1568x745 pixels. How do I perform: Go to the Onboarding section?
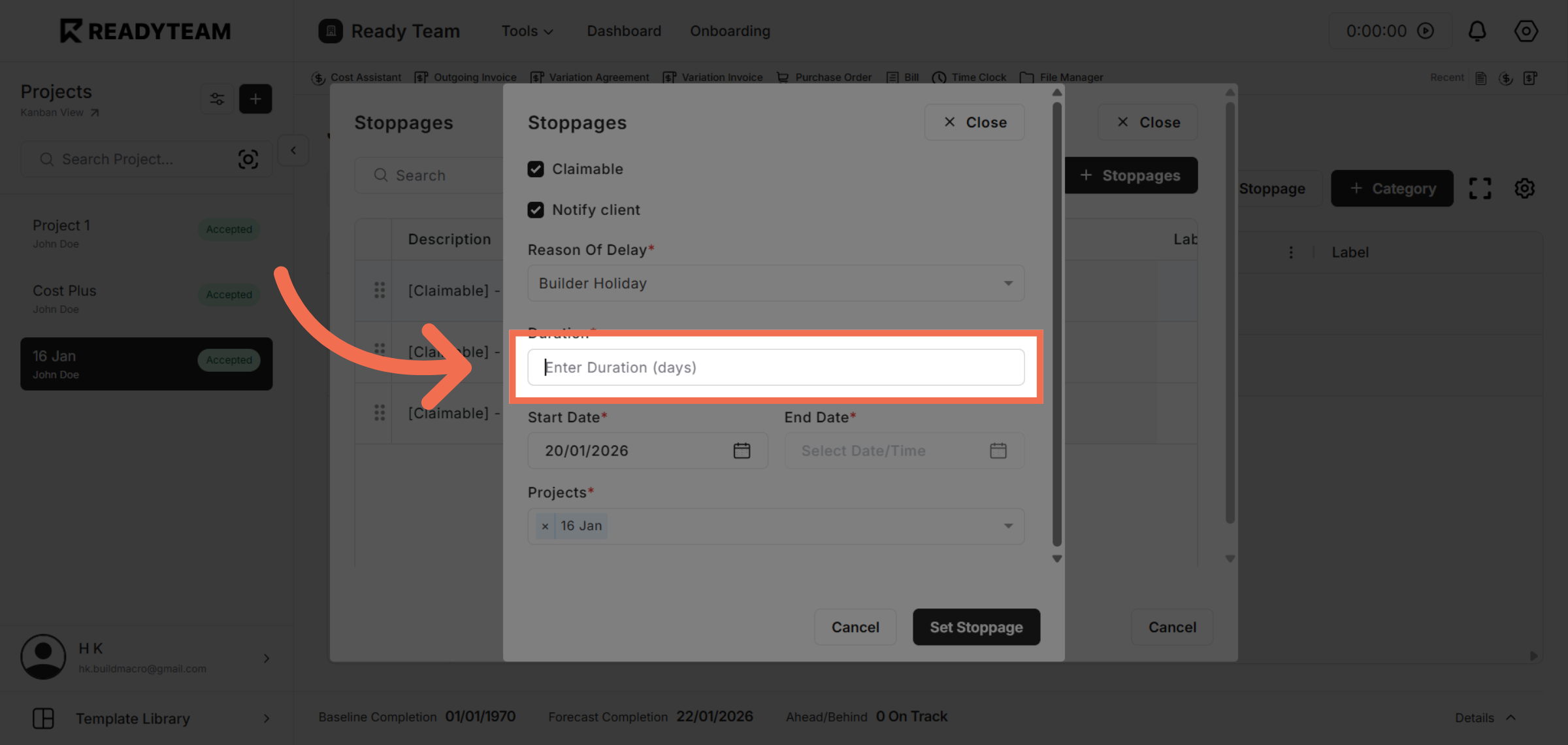click(x=730, y=31)
